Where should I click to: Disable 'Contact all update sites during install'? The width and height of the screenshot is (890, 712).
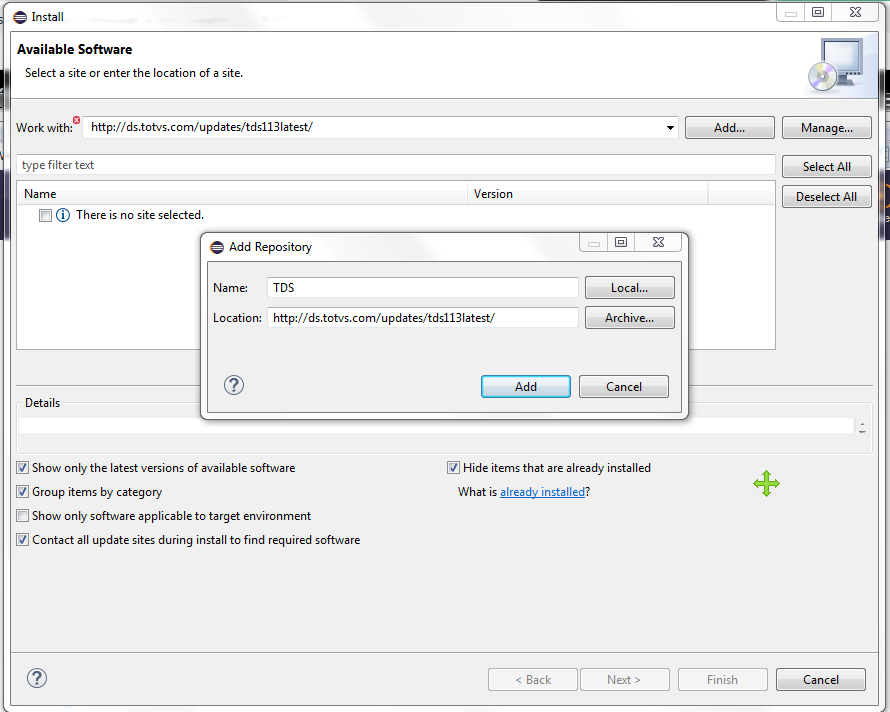point(22,539)
